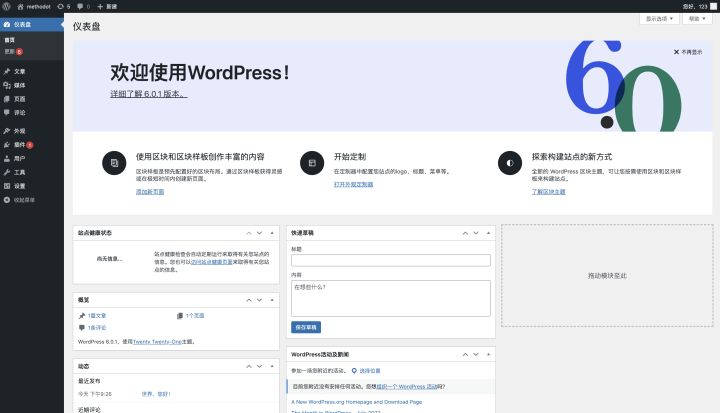Open the 世界，您好! recent post link
This screenshot has height=413, width=720.
point(156,394)
